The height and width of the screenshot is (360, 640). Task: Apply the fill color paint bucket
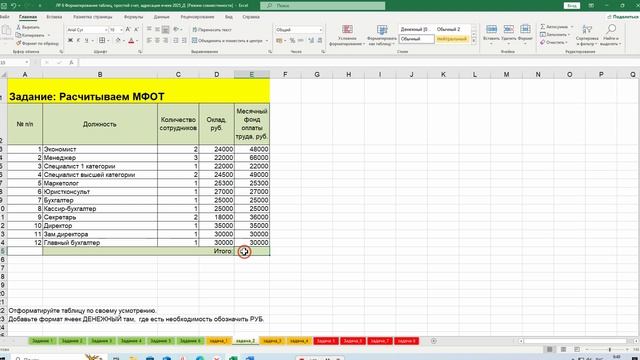coord(118,40)
